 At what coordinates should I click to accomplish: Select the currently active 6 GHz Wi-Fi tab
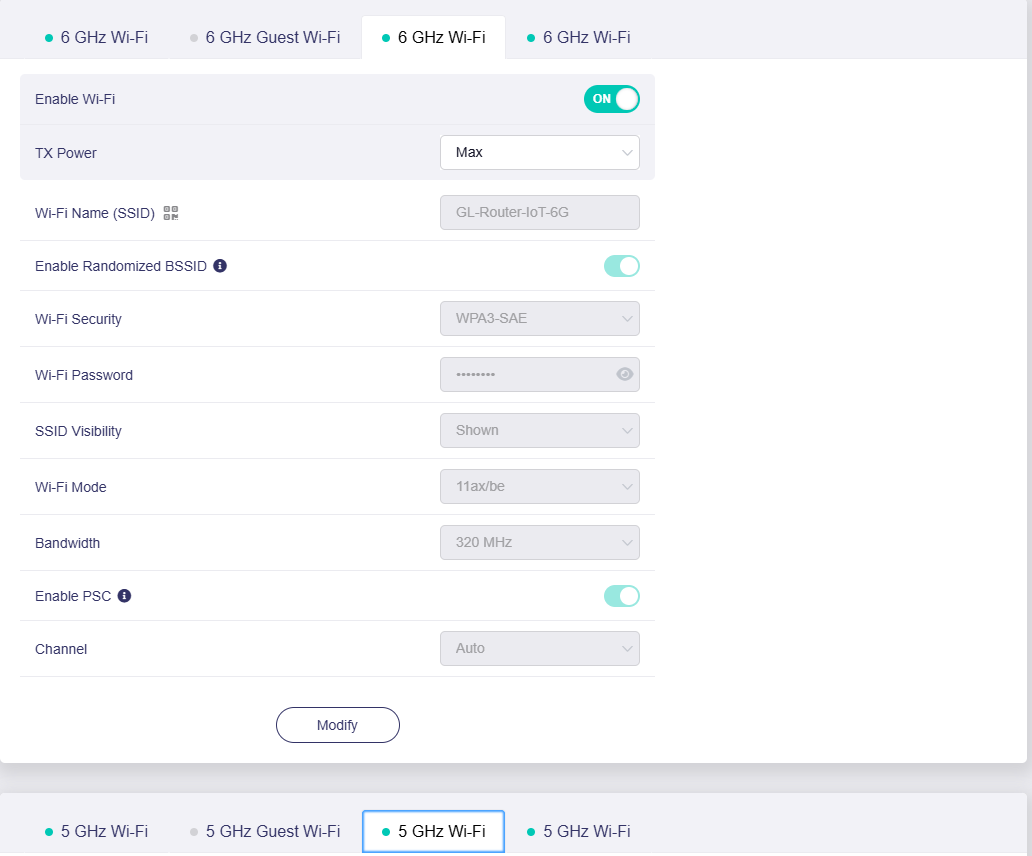click(433, 38)
